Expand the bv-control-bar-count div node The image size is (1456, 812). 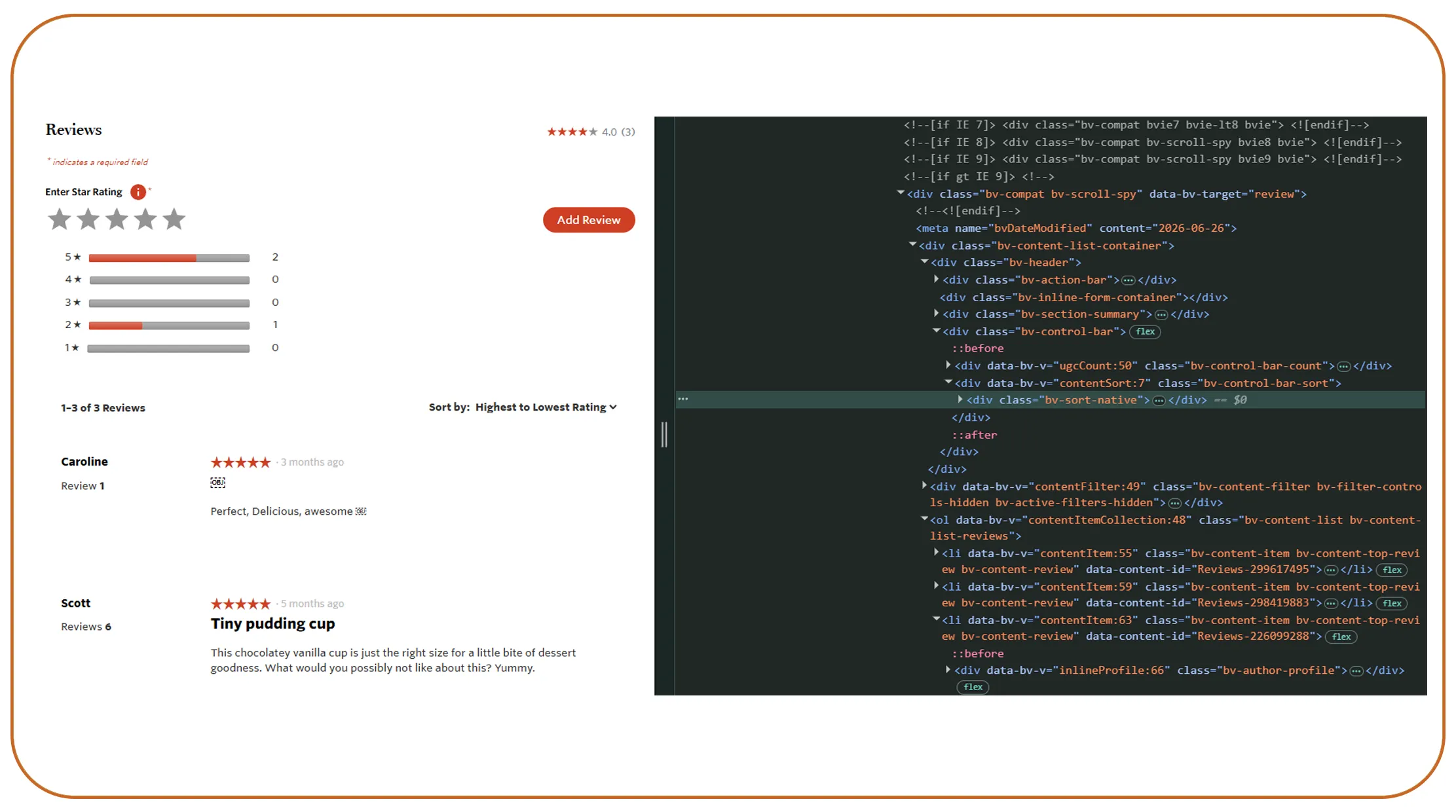pyautogui.click(x=948, y=365)
